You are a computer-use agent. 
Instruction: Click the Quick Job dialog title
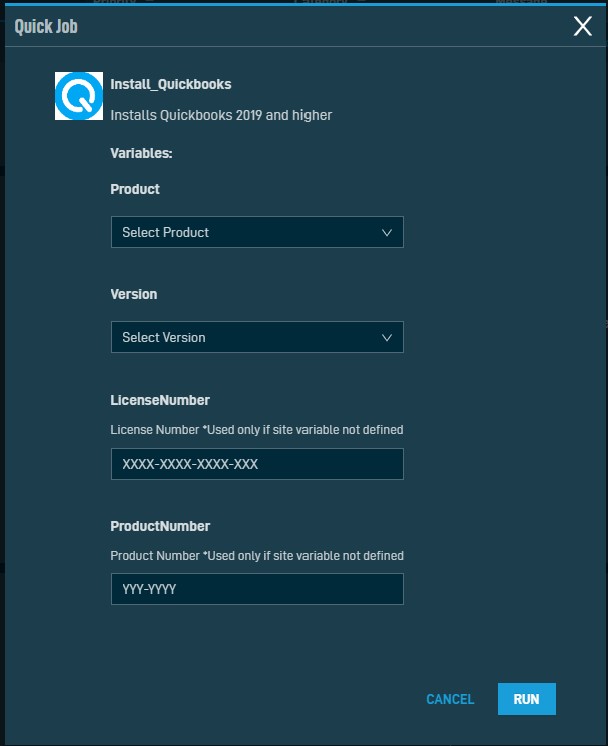[46, 27]
